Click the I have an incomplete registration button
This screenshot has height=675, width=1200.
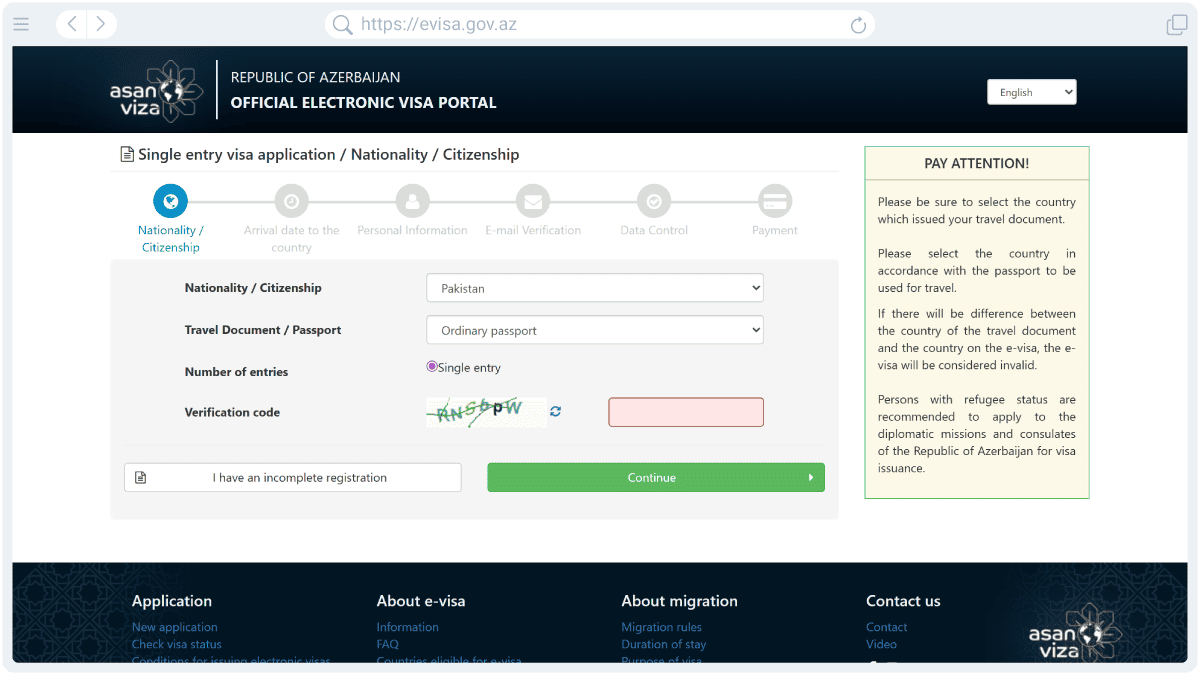coord(292,477)
